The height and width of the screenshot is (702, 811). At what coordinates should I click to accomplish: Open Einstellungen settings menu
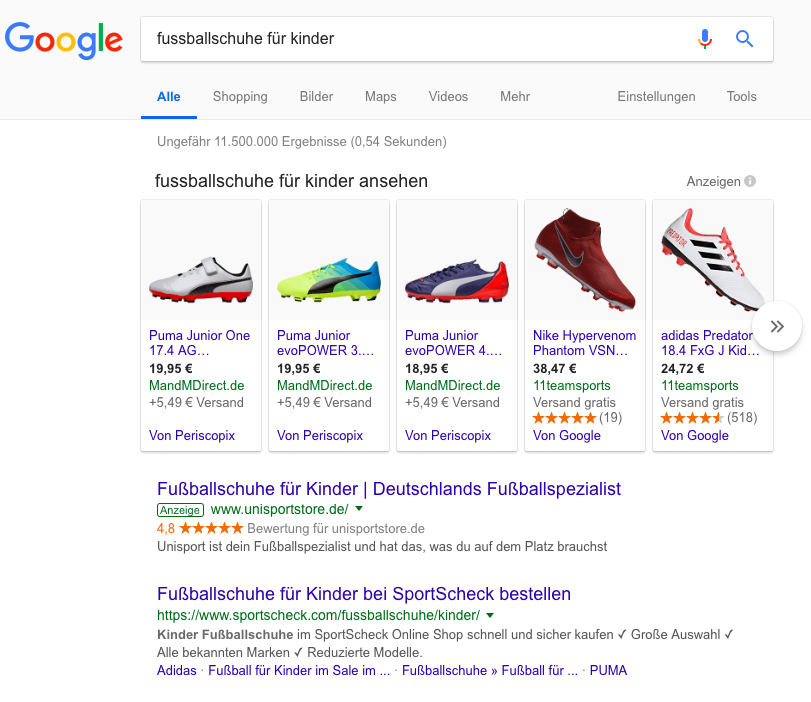656,97
